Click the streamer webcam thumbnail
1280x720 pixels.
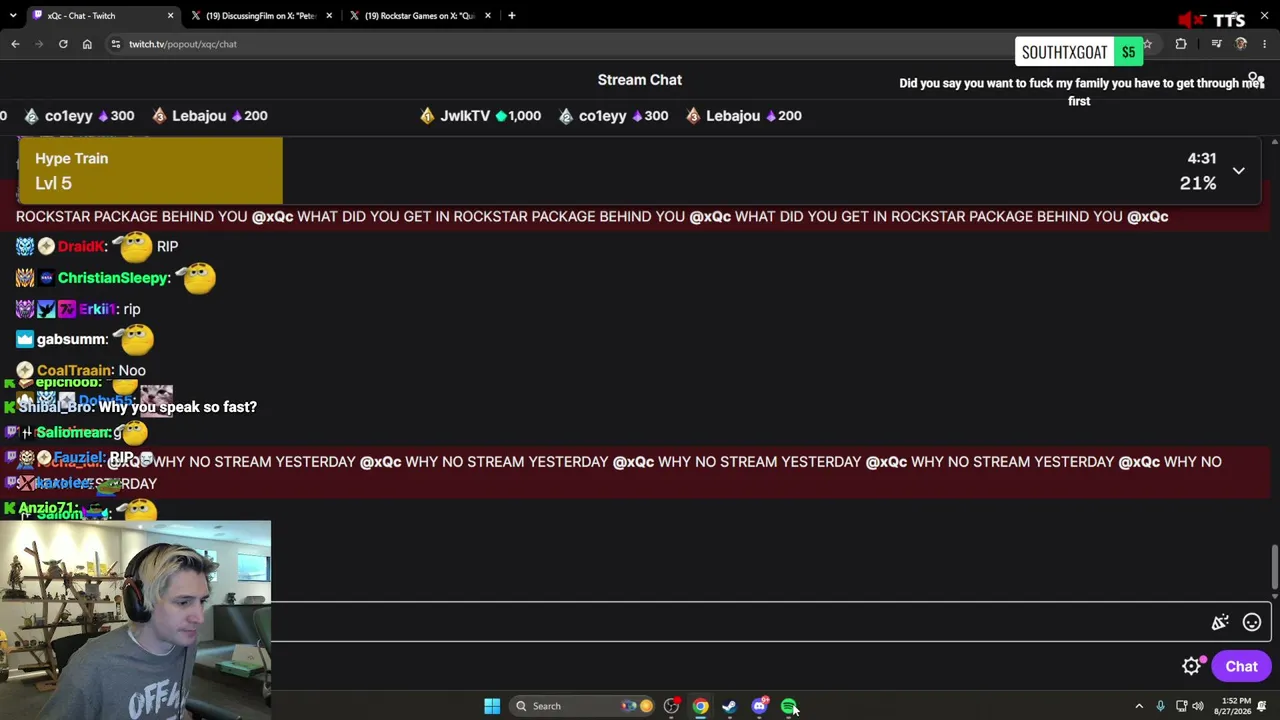[x=135, y=620]
